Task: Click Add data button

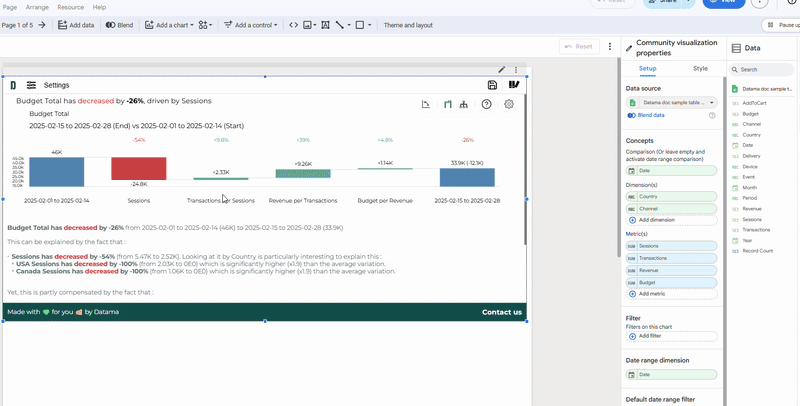Action: tap(76, 25)
